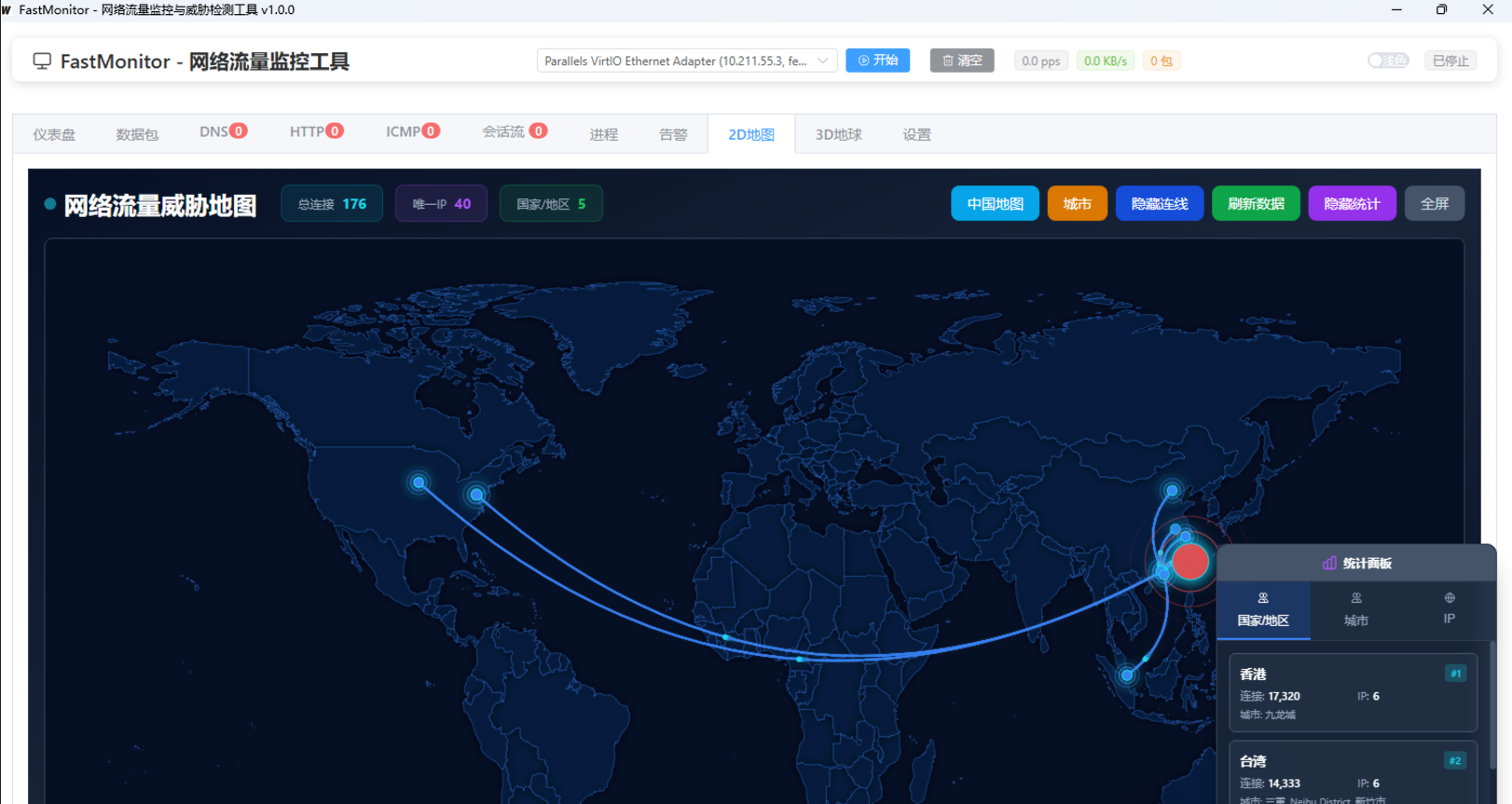This screenshot has height=804, width=1512.
Task: Click the 隐藏统计 button
Action: coord(1352,204)
